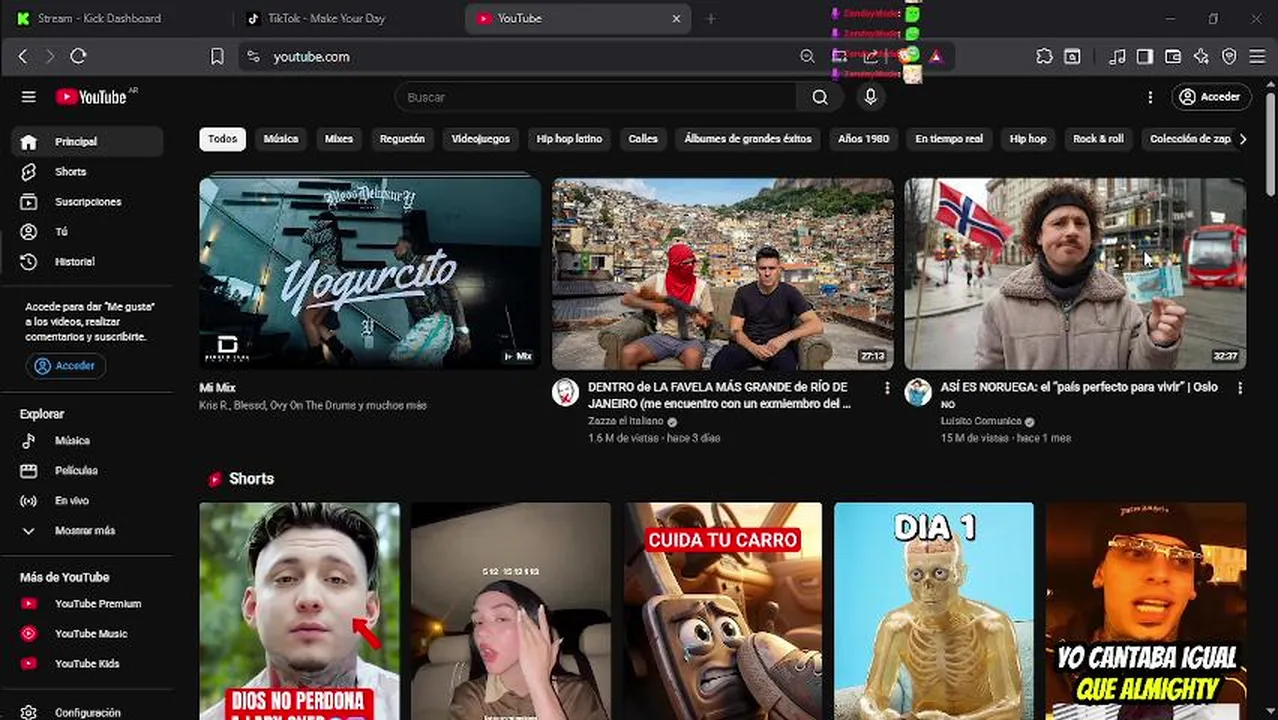Open Películas under Explorar
Image resolution: width=1278 pixels, height=720 pixels.
tap(88, 471)
